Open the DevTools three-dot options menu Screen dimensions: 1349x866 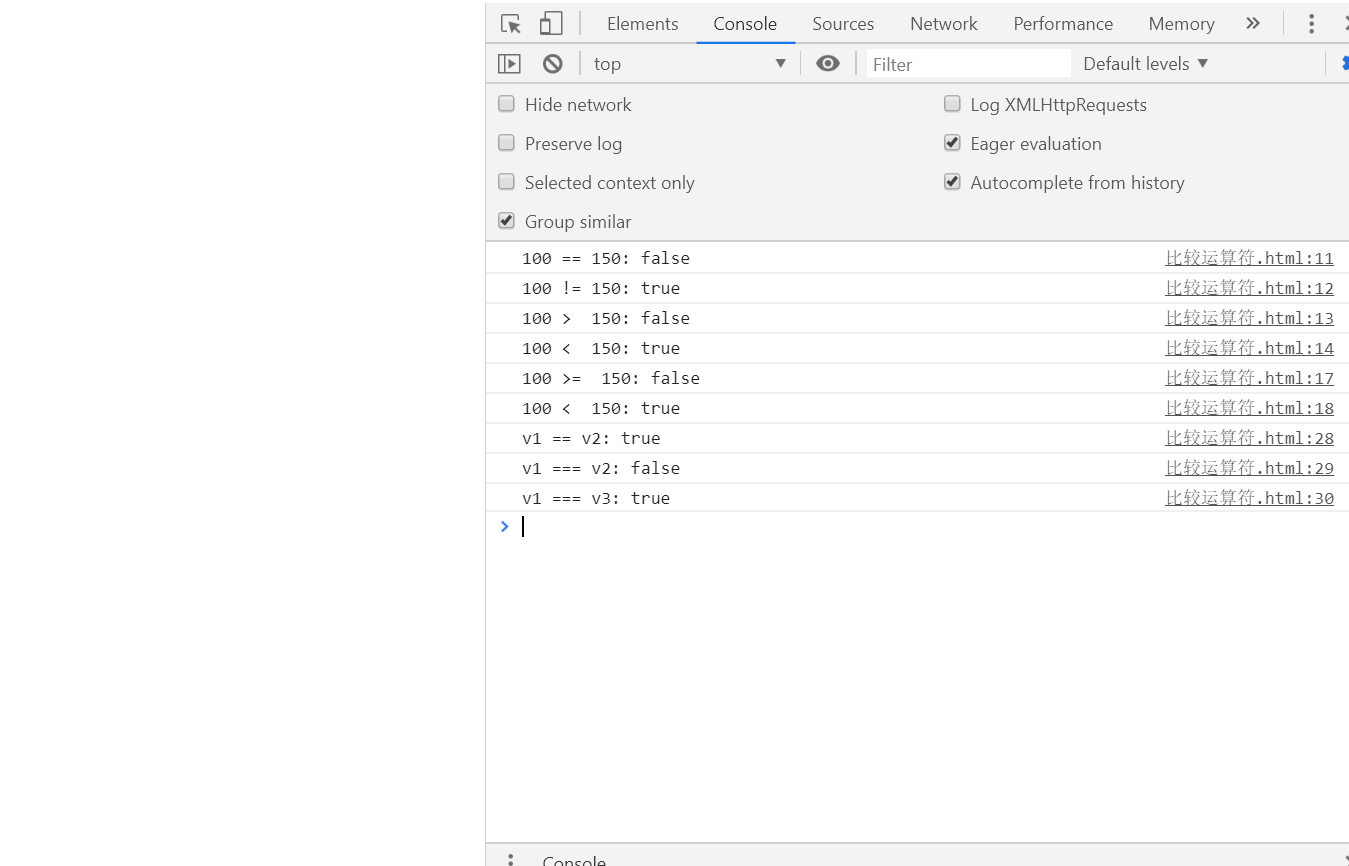coord(1311,24)
